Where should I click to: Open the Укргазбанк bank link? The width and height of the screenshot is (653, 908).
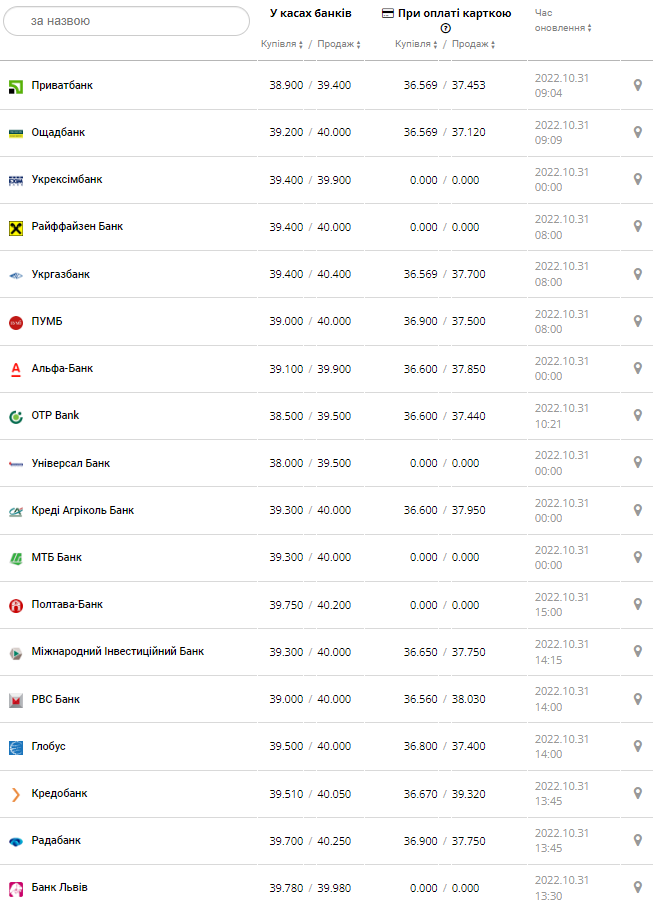60,274
